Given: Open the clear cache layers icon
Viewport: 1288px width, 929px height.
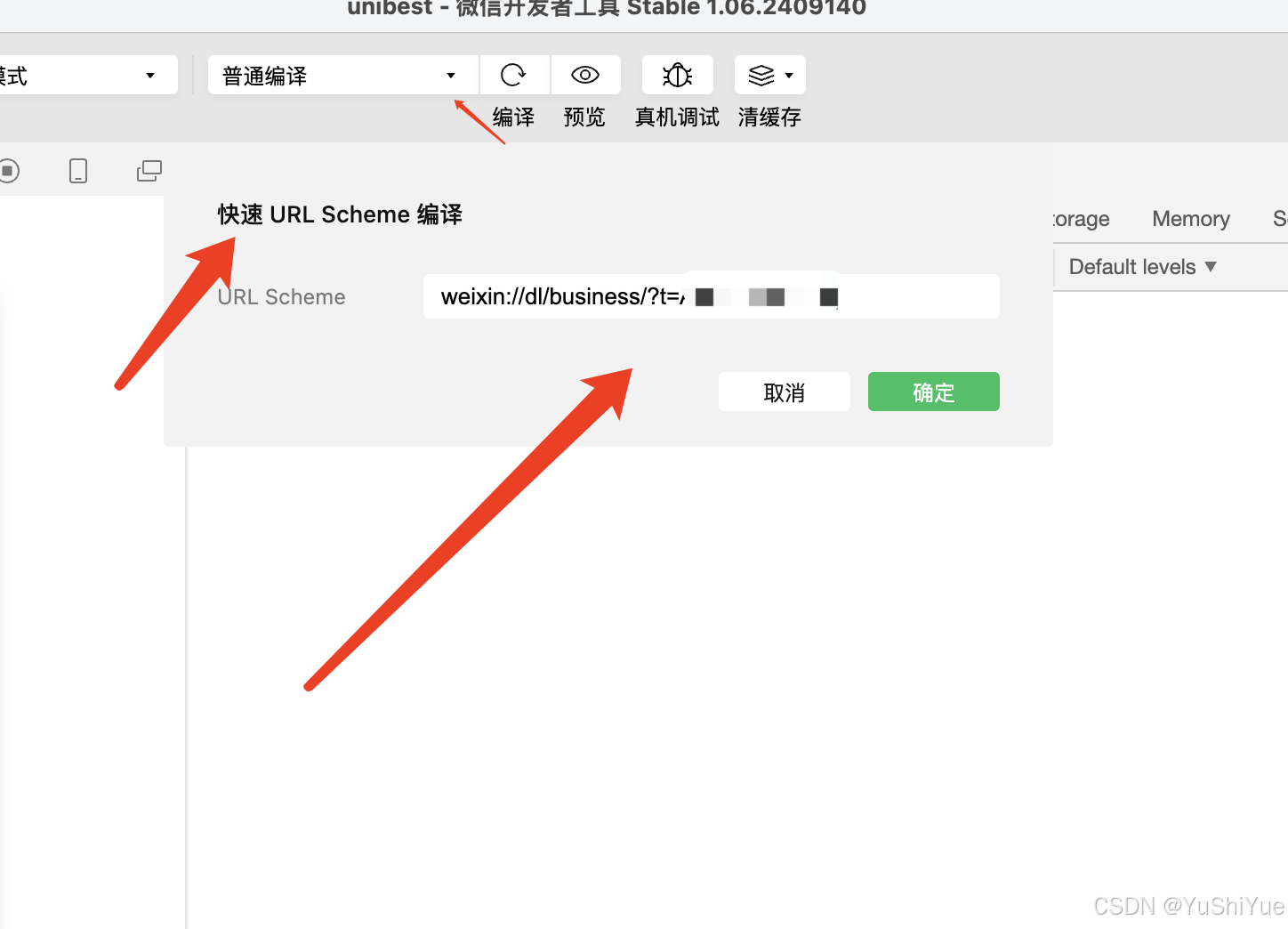Looking at the screenshot, I should coord(761,75).
